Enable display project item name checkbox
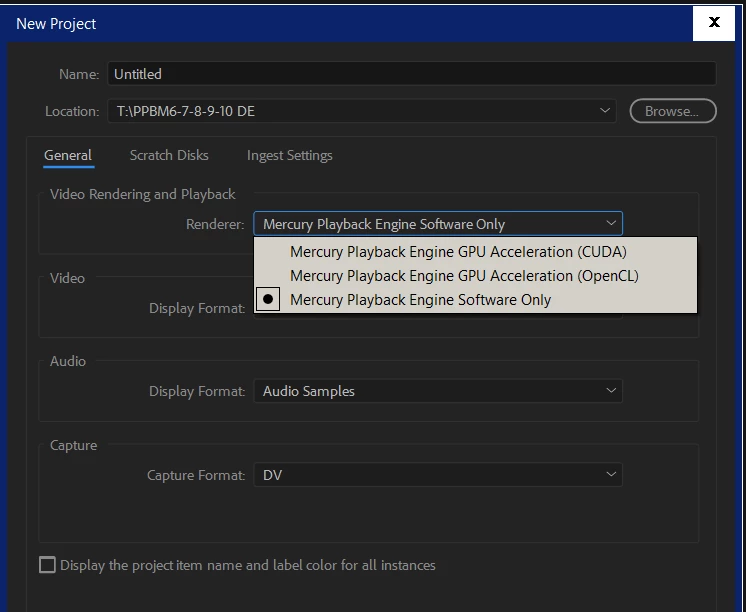 click(47, 565)
